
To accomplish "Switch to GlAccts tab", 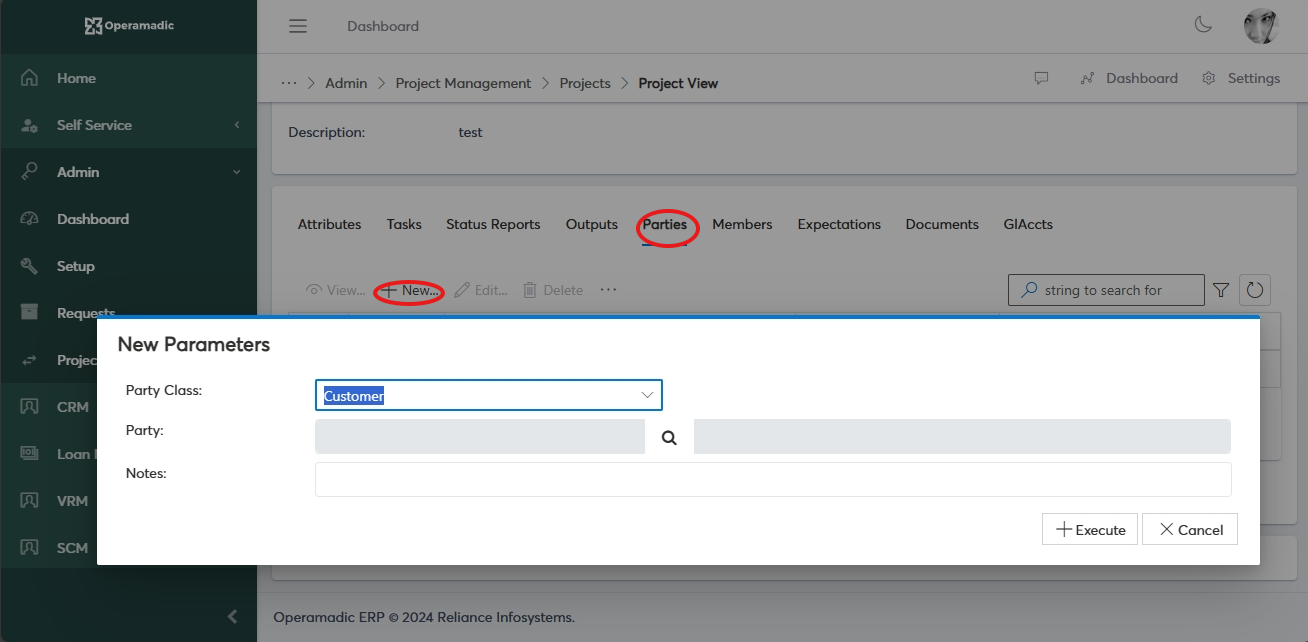I will coord(1028,224).
